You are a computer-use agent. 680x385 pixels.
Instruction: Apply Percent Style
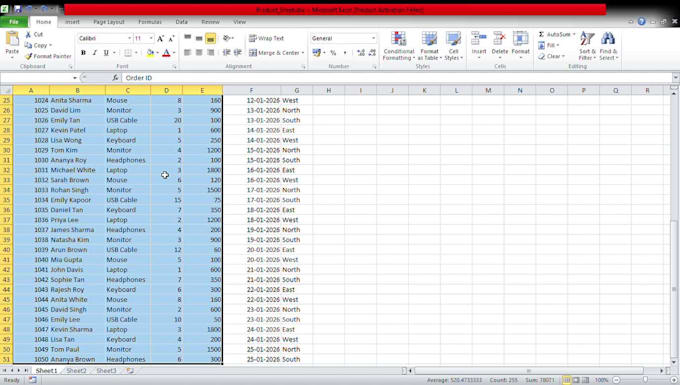tap(333, 52)
